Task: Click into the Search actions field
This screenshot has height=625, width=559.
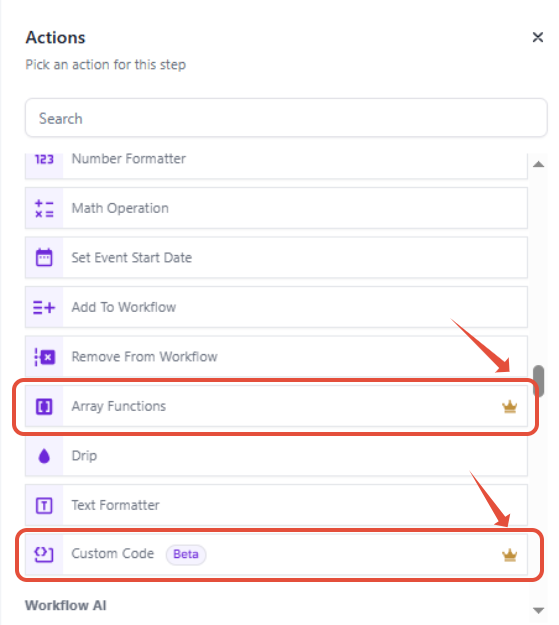Action: click(x=286, y=118)
